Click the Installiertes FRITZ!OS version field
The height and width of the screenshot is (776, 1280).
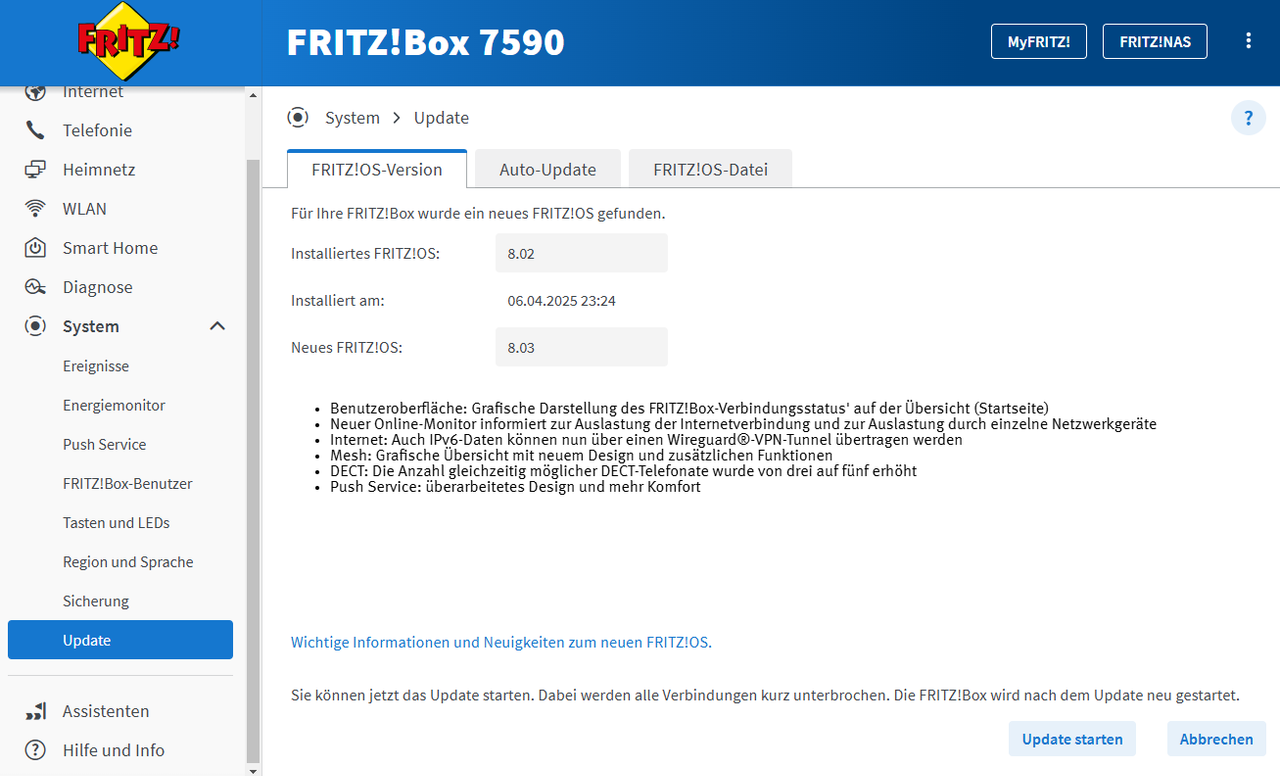click(581, 253)
